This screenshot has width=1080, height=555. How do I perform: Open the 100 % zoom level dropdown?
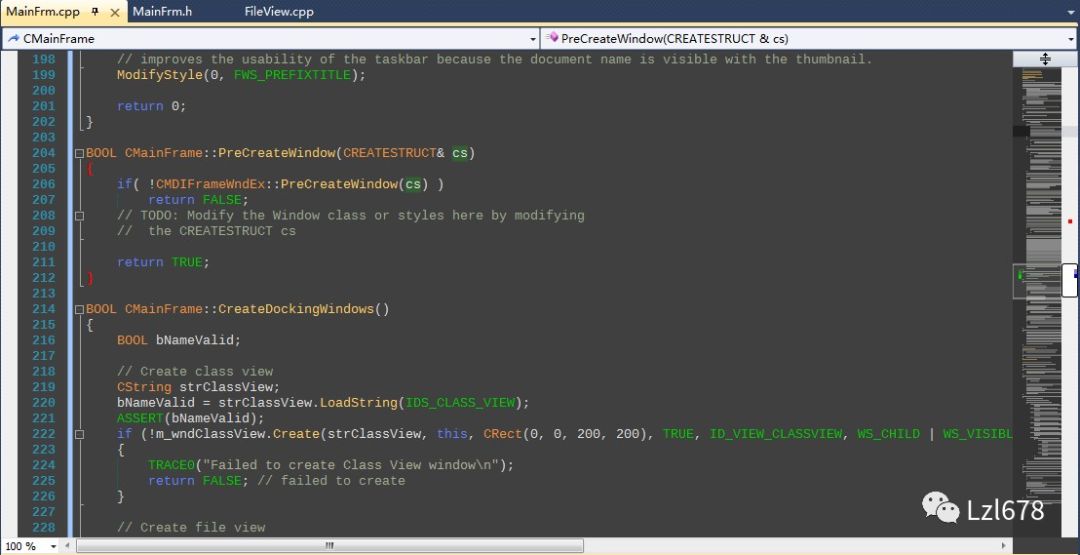coord(54,546)
